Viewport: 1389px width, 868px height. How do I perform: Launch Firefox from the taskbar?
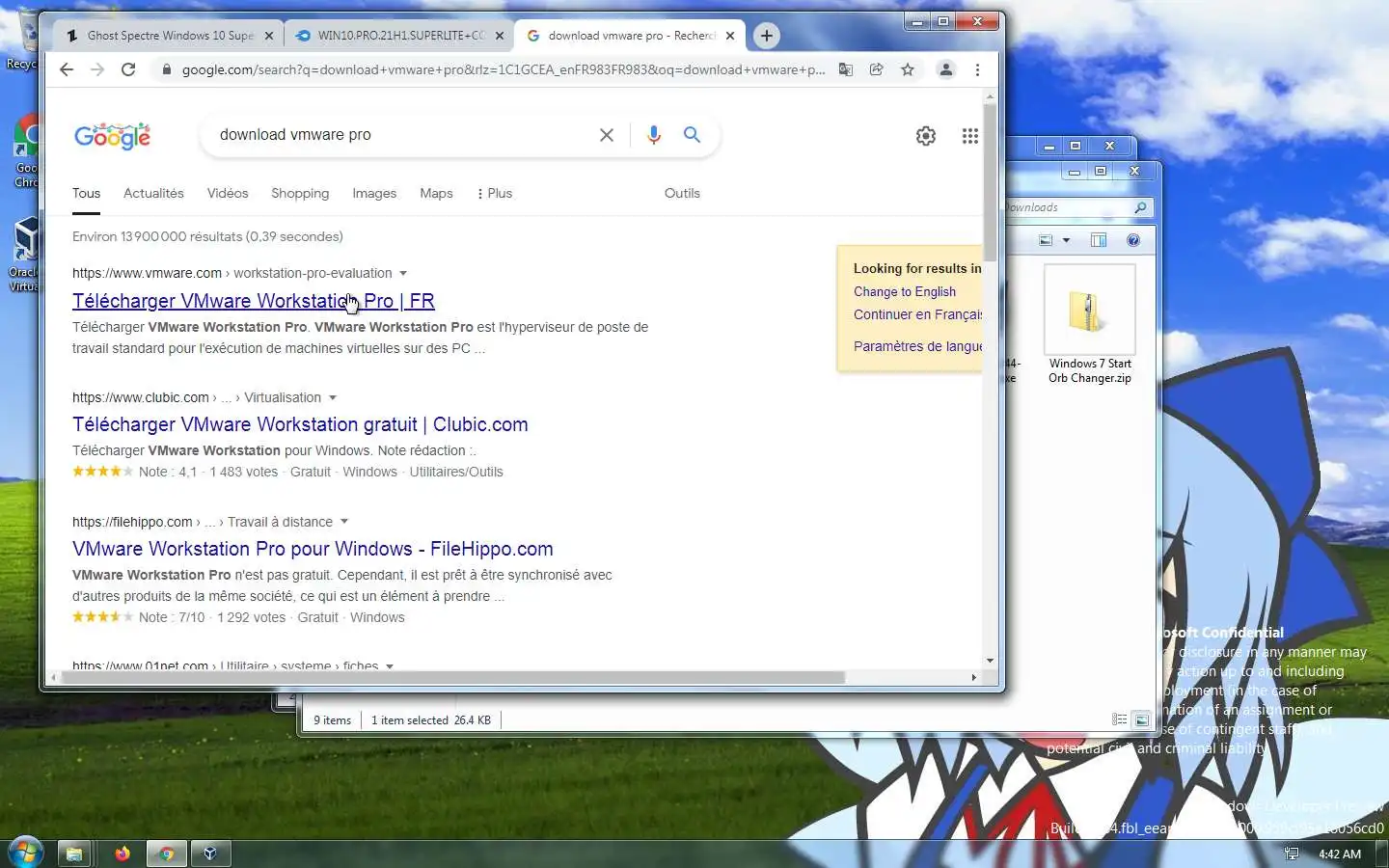click(122, 854)
